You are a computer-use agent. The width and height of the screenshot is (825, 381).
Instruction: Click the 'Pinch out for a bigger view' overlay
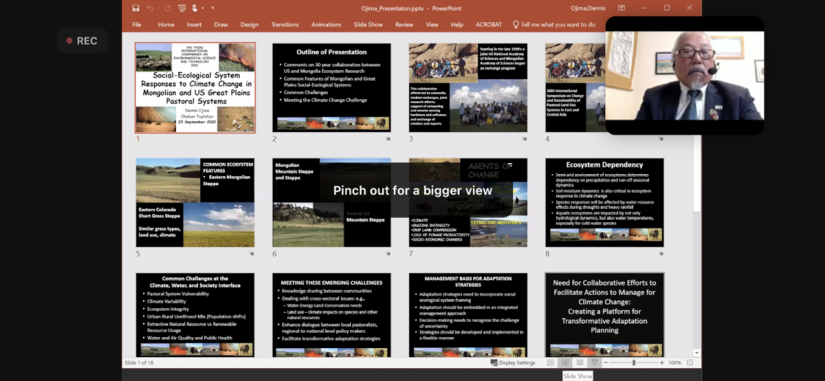coord(412,190)
